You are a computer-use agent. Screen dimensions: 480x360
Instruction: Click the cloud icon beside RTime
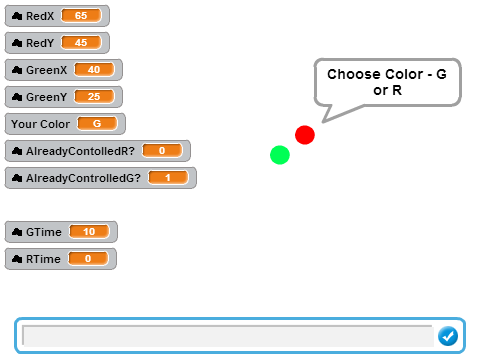pos(17,259)
